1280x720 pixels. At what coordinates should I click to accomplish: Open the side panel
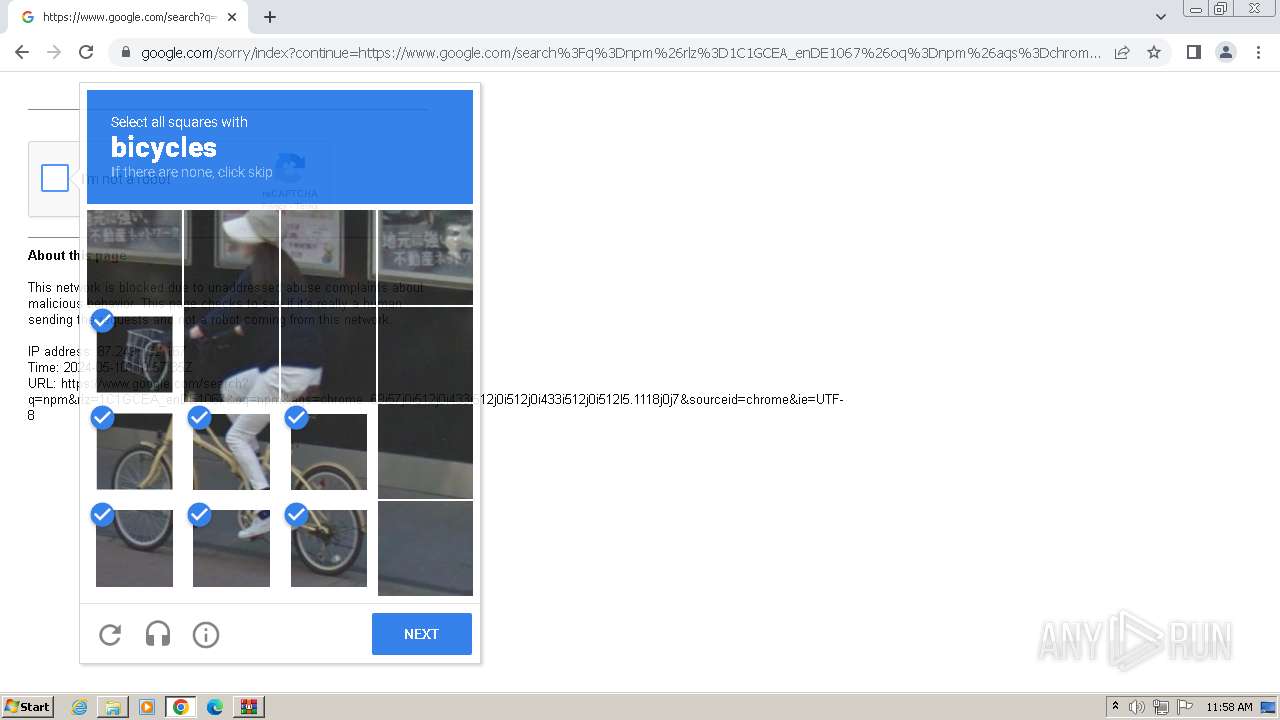[x=1193, y=52]
